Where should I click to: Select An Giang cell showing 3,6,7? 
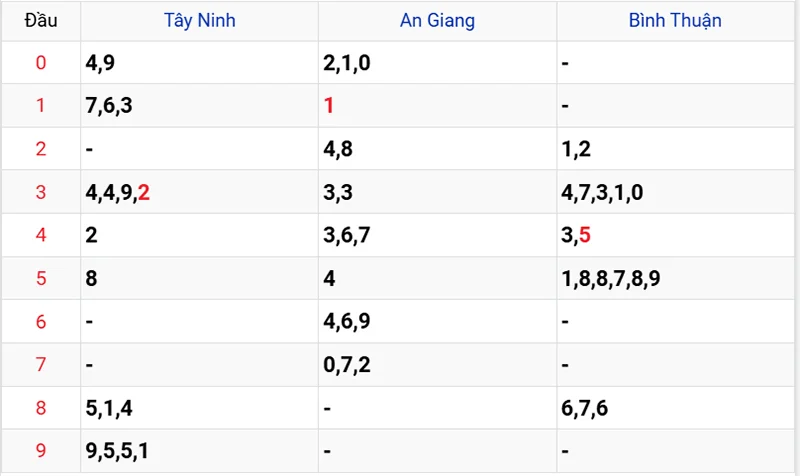click(347, 236)
